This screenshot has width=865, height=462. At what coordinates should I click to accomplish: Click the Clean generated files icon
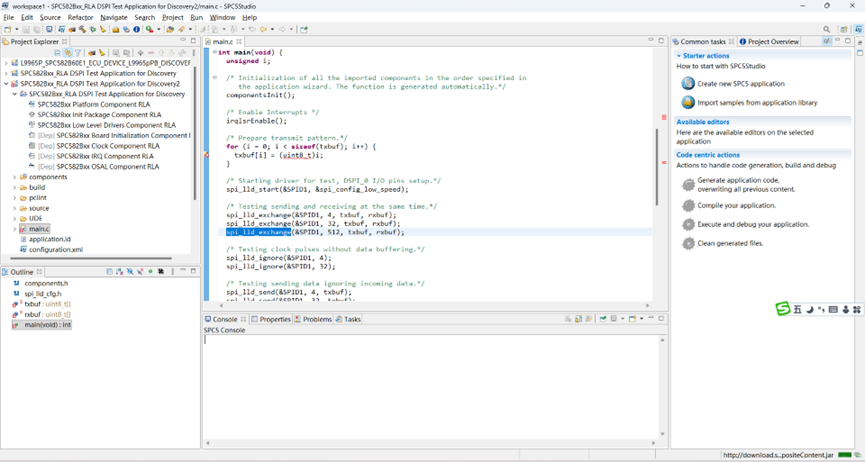(x=688, y=243)
